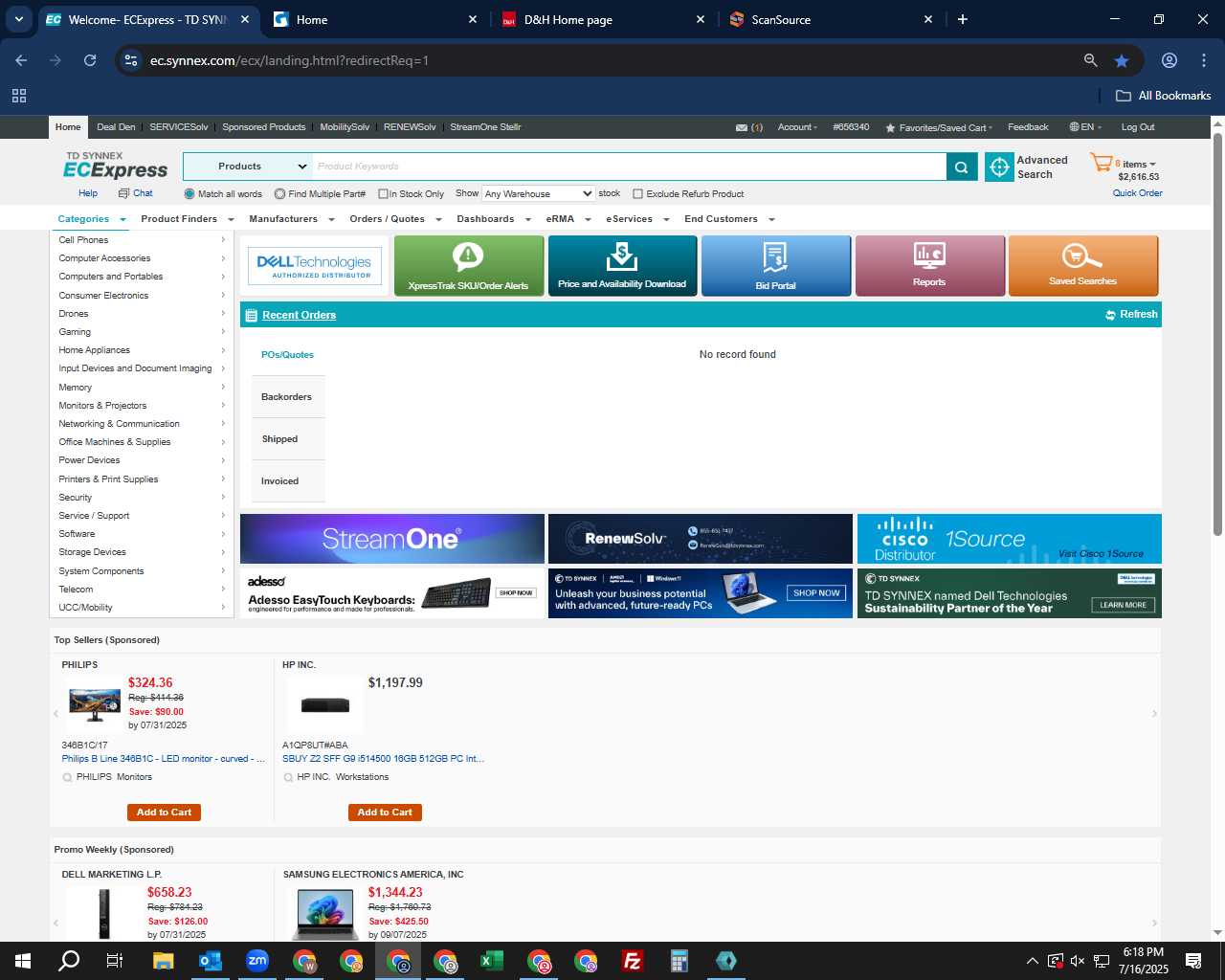Viewport: 1225px width, 980px height.
Task: Open the StreamOne banner
Action: coord(392,539)
